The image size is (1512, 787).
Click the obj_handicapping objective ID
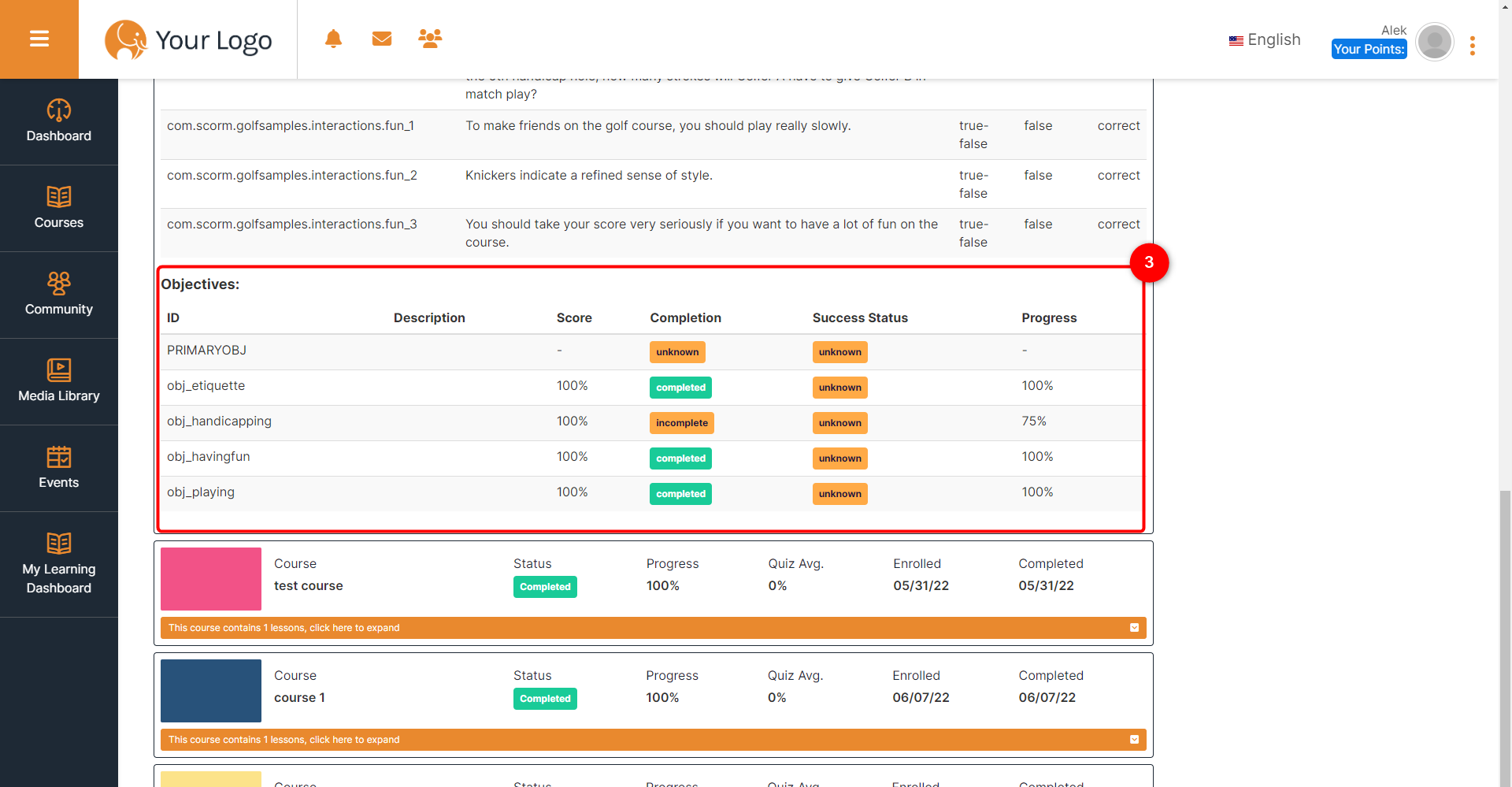pyautogui.click(x=219, y=421)
